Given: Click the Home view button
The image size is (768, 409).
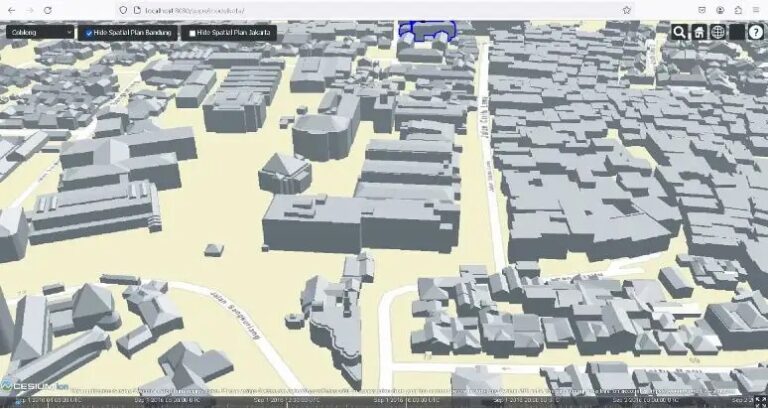Looking at the screenshot, I should [x=699, y=32].
